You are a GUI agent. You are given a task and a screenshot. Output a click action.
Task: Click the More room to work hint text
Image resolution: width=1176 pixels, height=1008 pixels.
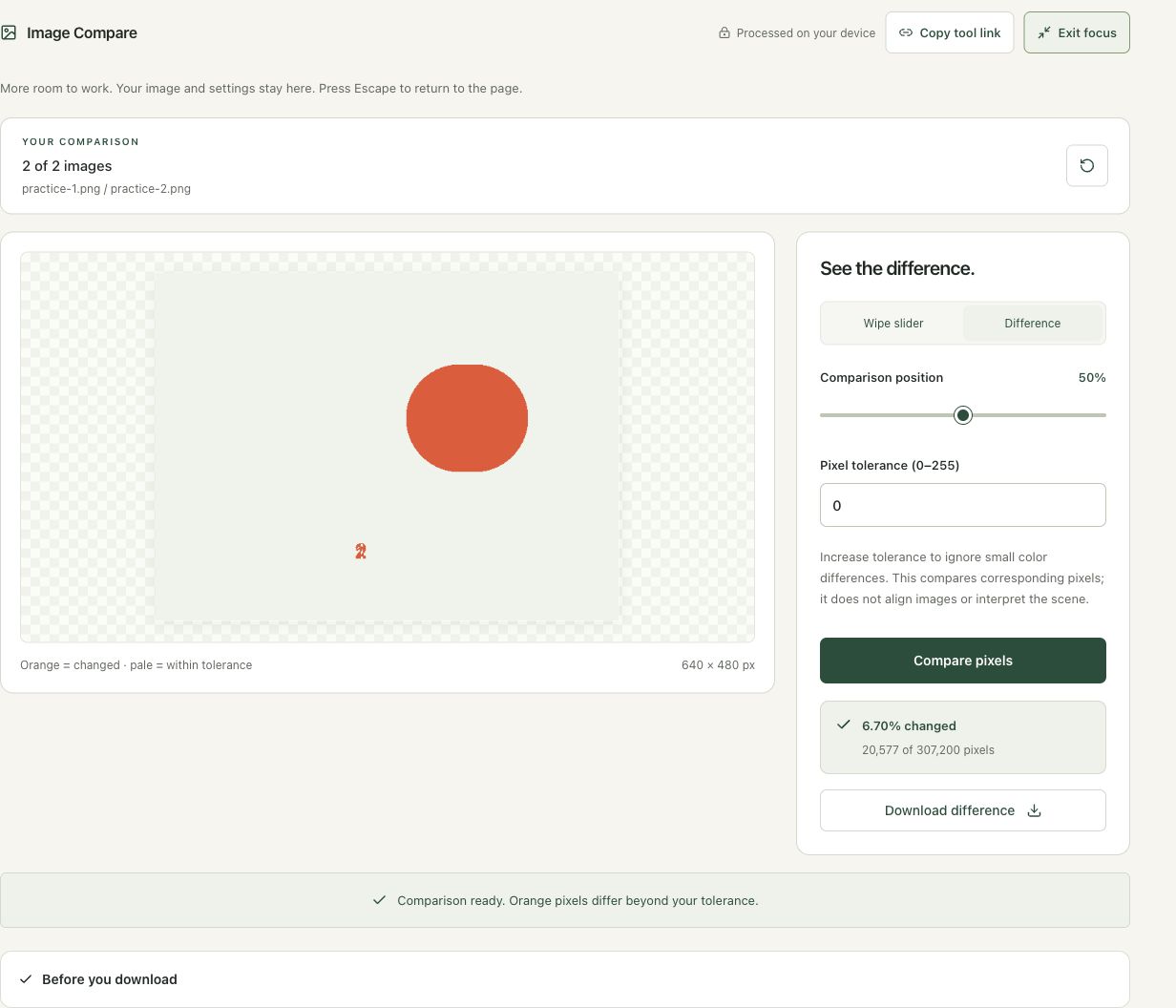tap(261, 88)
